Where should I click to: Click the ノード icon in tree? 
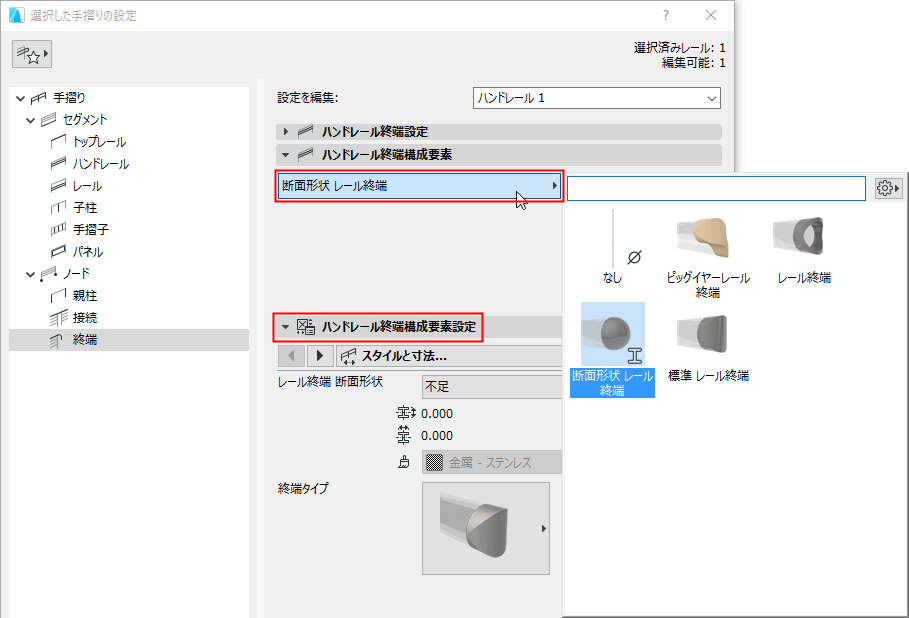pyautogui.click(x=48, y=274)
